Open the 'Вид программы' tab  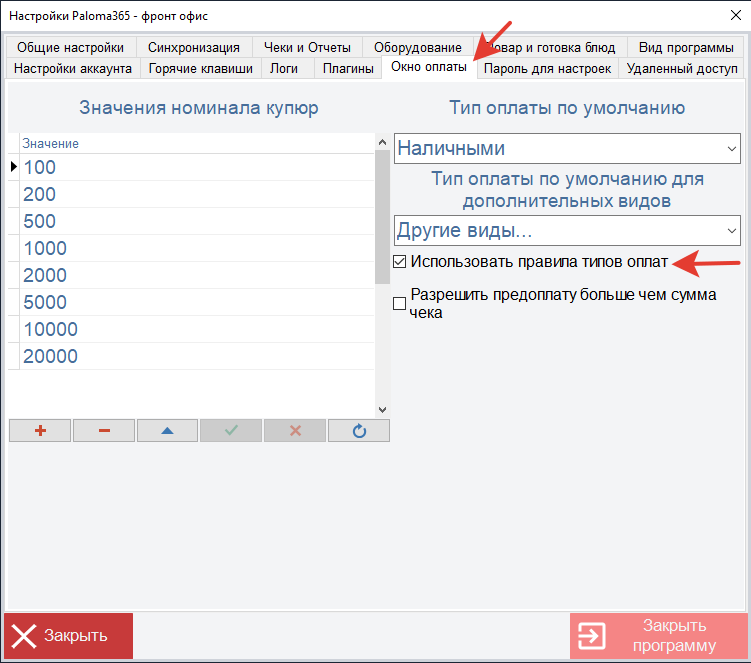(686, 47)
